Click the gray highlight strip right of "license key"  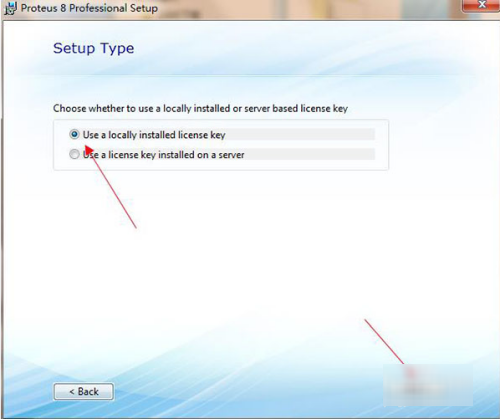click(x=300, y=134)
